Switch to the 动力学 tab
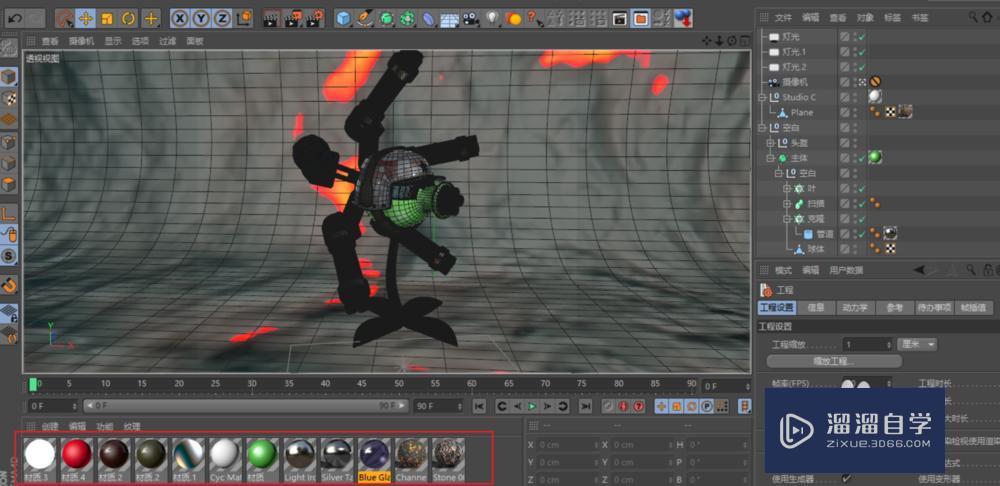Image resolution: width=1000 pixels, height=486 pixels. (857, 308)
